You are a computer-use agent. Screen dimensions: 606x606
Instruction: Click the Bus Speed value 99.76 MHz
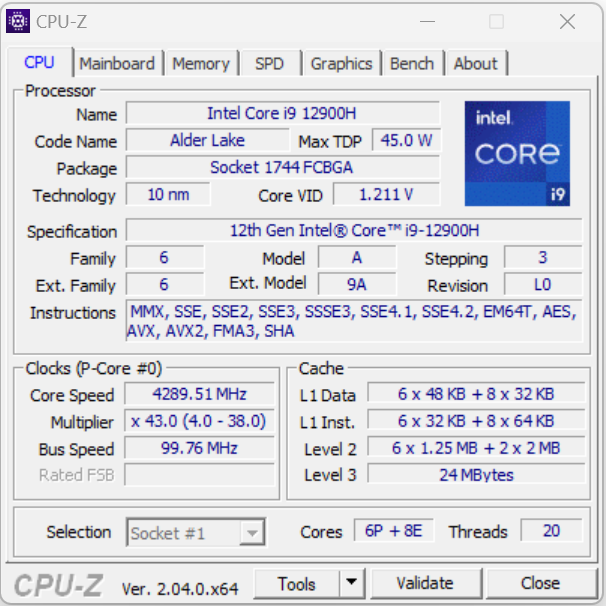pos(199,448)
